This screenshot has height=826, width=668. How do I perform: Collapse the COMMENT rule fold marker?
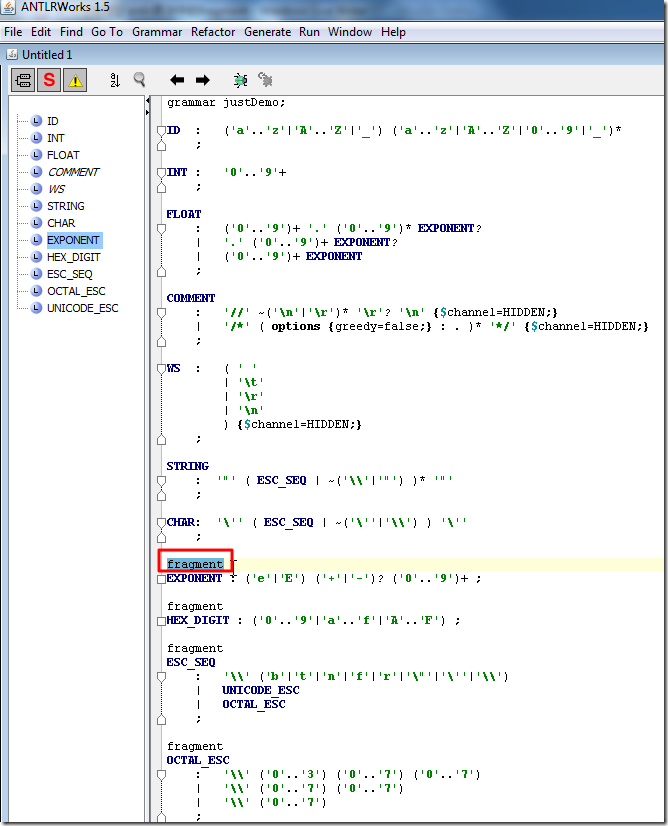coord(162,313)
